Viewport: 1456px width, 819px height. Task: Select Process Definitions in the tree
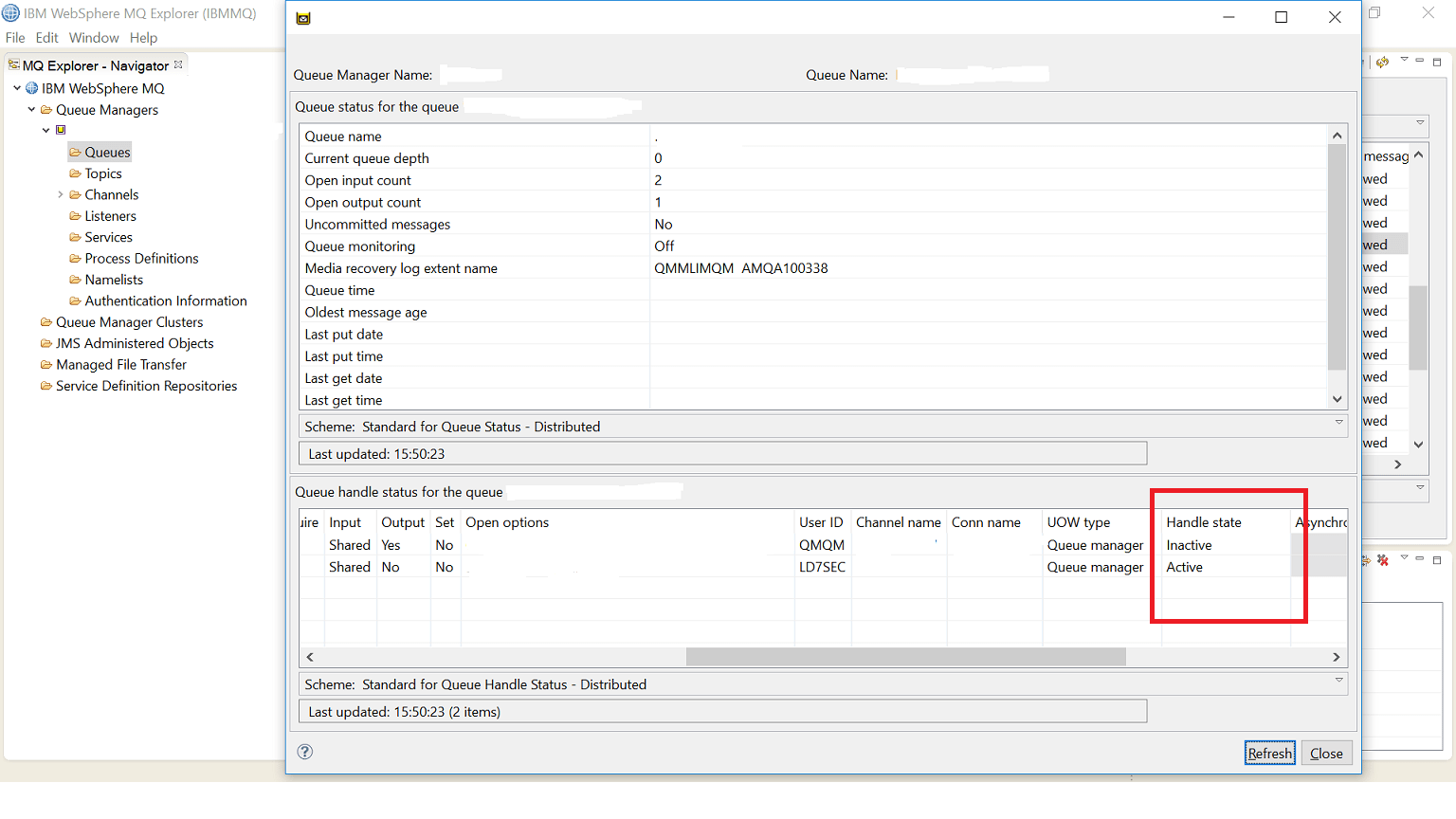tap(142, 258)
